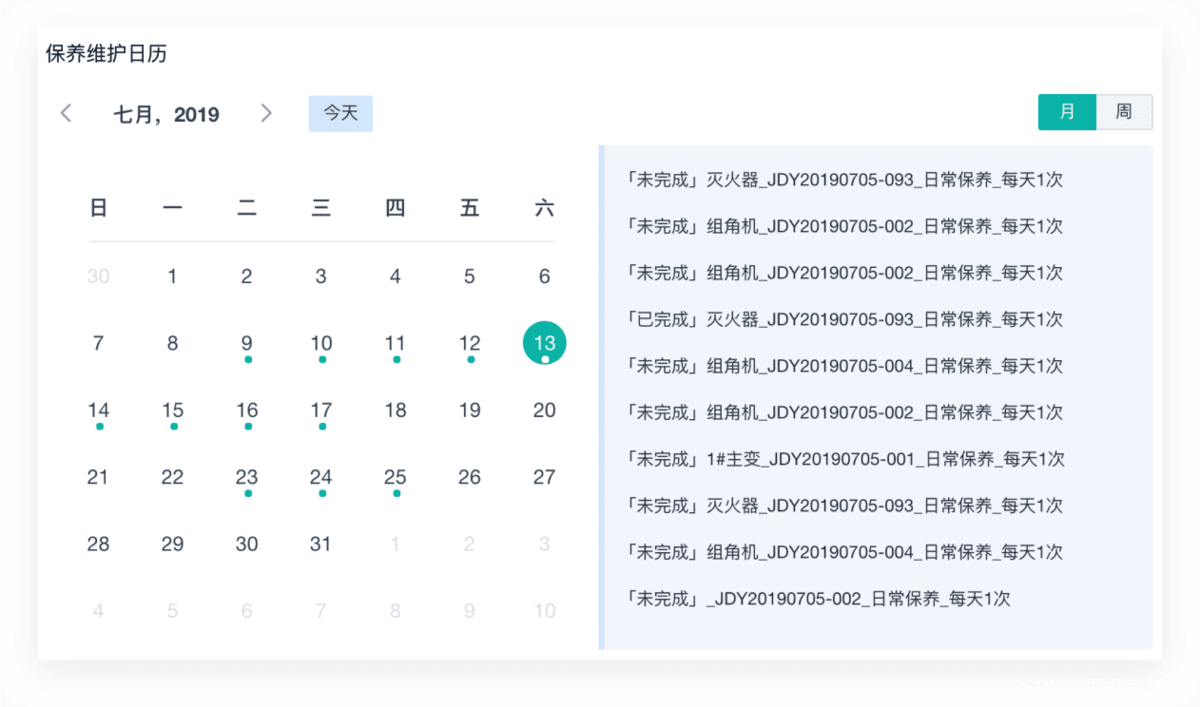Click greyed-out August 10 in last row

[544, 611]
